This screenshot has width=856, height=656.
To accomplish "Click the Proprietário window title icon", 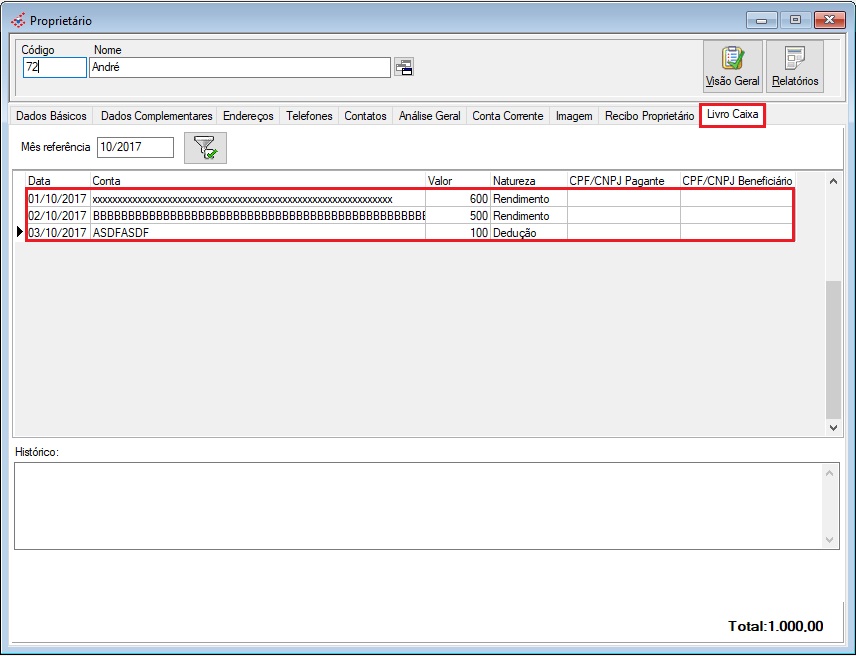I will pos(17,20).
